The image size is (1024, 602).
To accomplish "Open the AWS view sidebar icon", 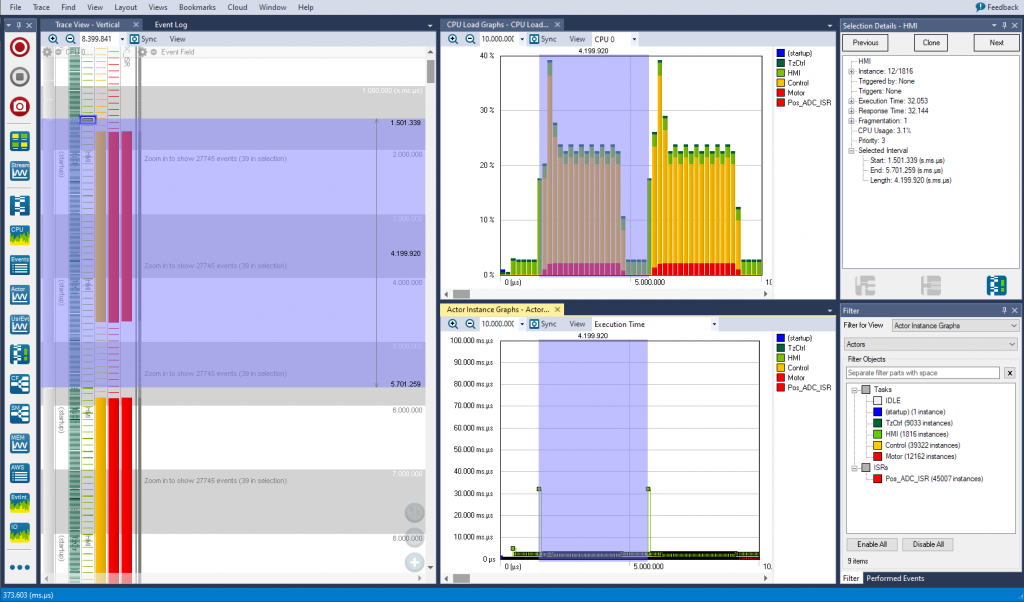I will coord(20,473).
